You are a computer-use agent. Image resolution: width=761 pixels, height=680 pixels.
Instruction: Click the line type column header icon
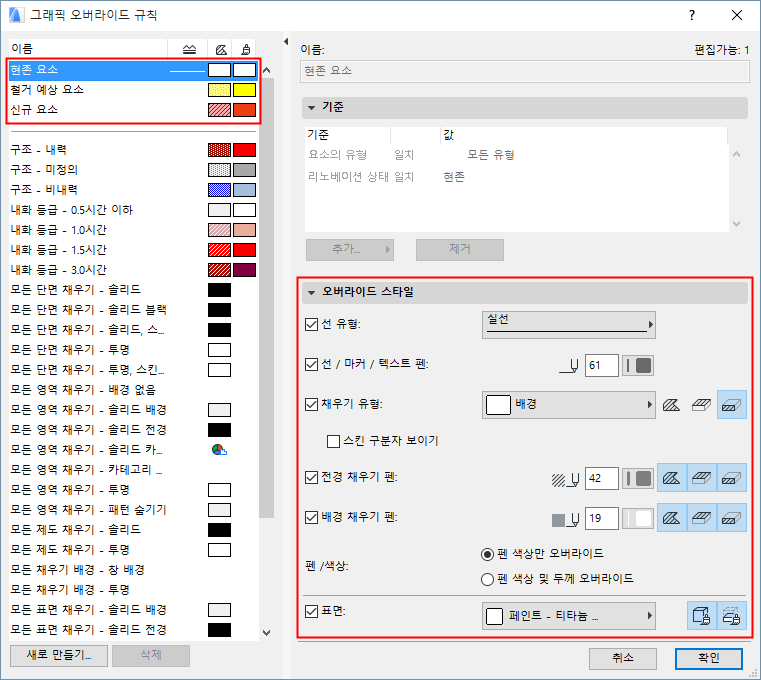(x=189, y=49)
